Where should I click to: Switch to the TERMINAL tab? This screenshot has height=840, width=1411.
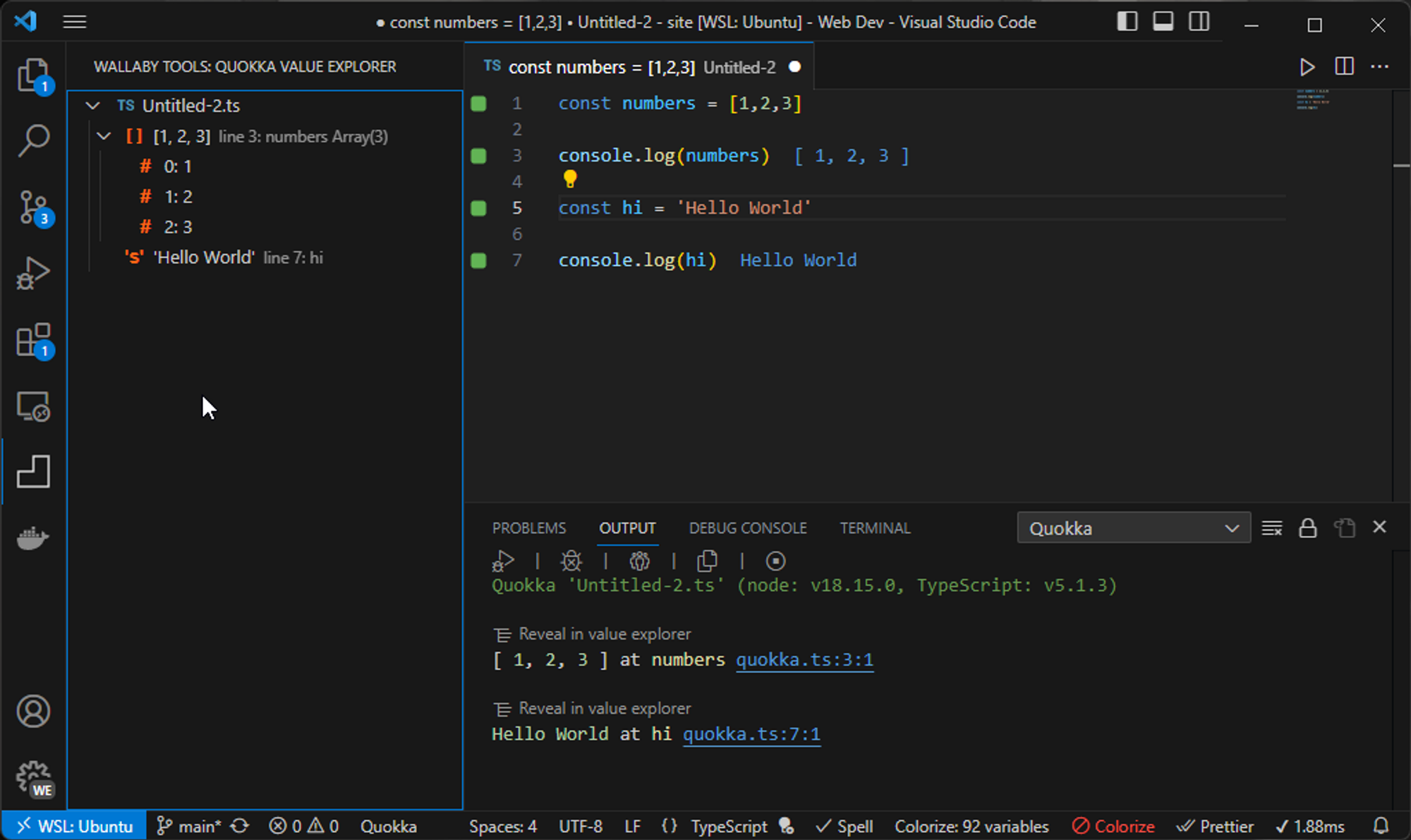[x=875, y=528]
